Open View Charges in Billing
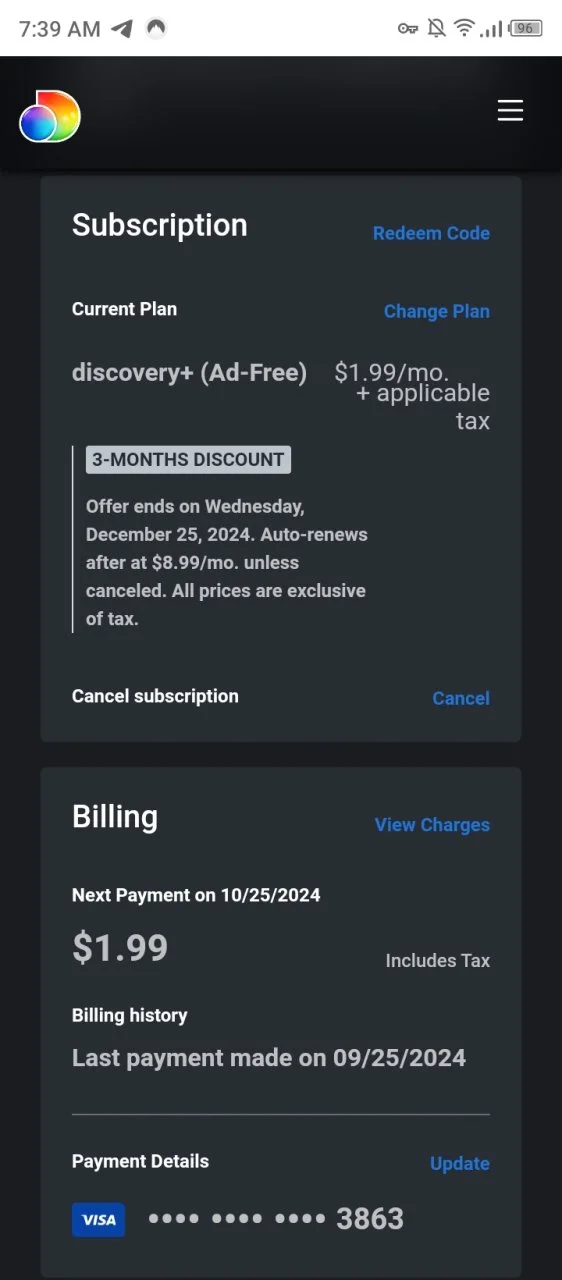Viewport: 562px width, 1280px height. [432, 825]
